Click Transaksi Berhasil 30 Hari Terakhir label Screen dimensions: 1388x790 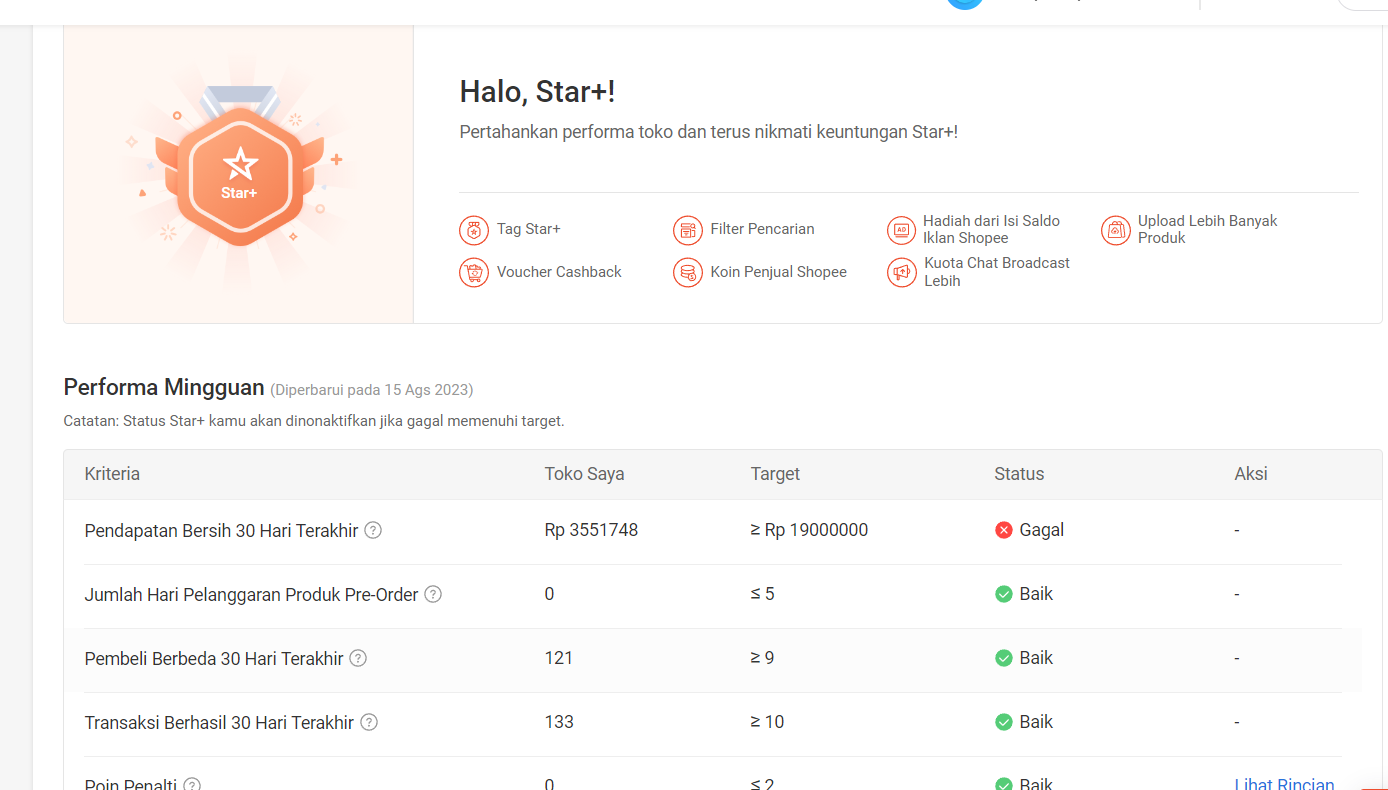[x=219, y=723]
